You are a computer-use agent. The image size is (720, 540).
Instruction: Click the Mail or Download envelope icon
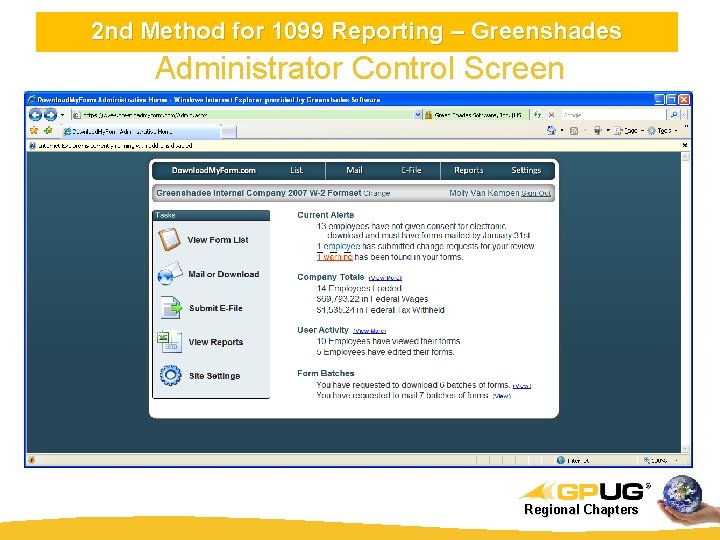(x=169, y=274)
